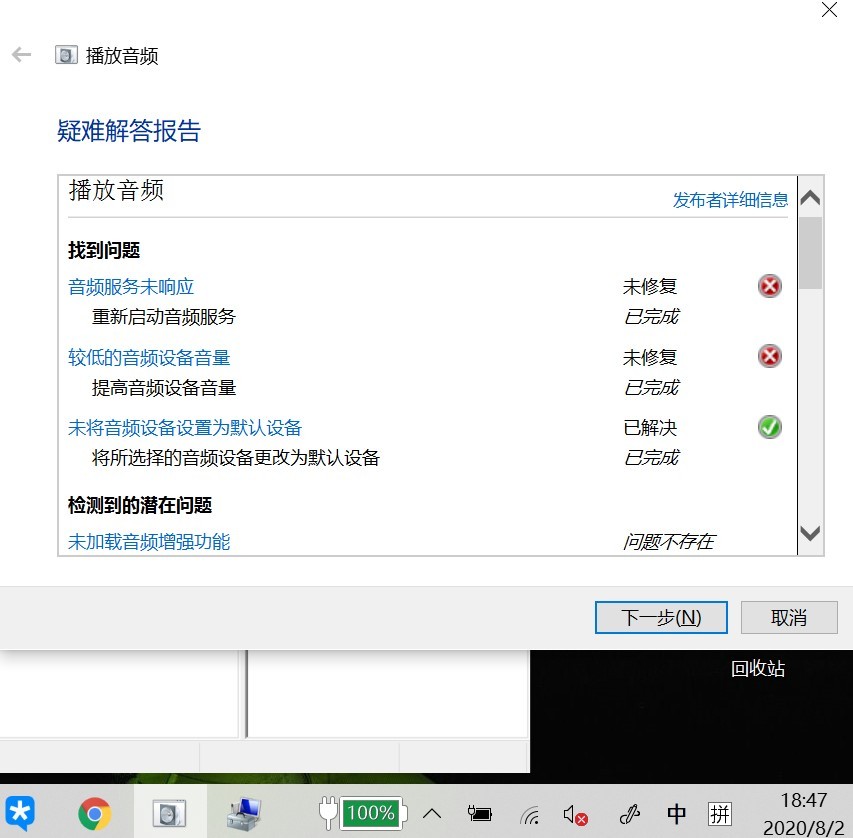The height and width of the screenshot is (838, 853).
Task: Click the 取消 button
Action: point(789,618)
